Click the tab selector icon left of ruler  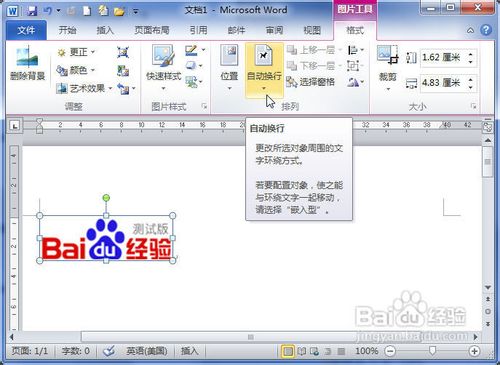(14, 126)
